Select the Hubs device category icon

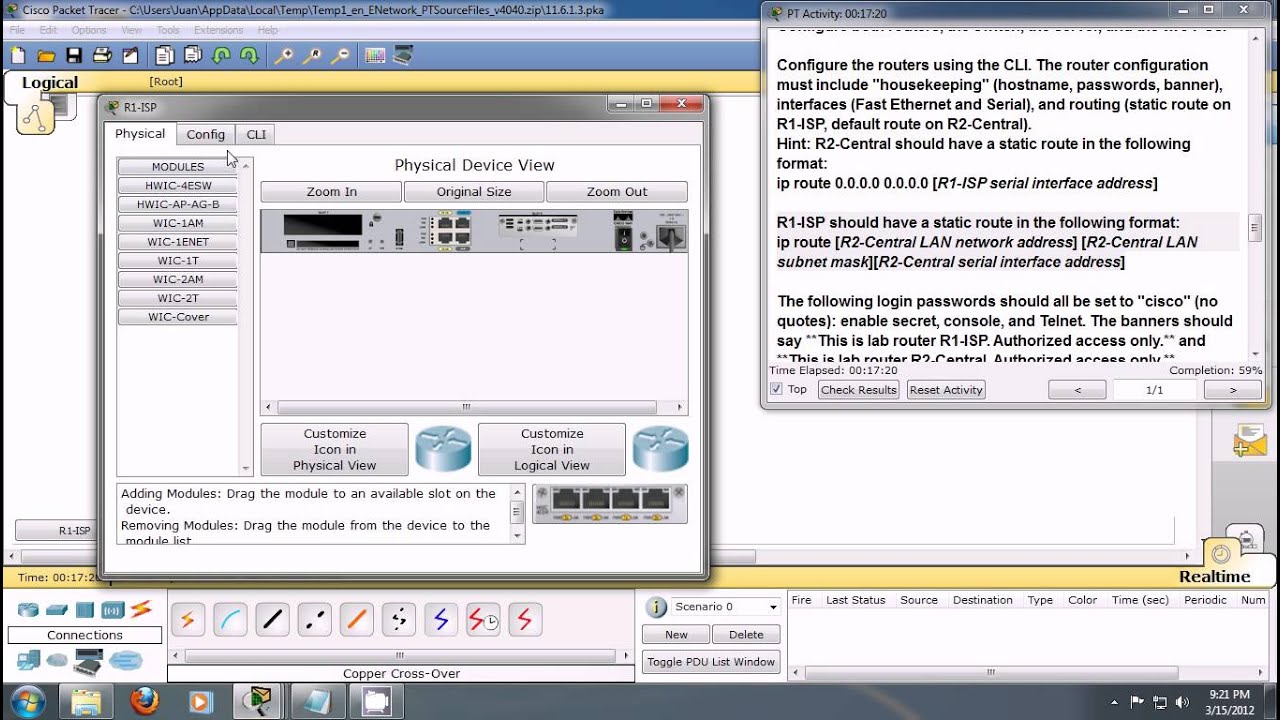pyautogui.click(x=85, y=610)
